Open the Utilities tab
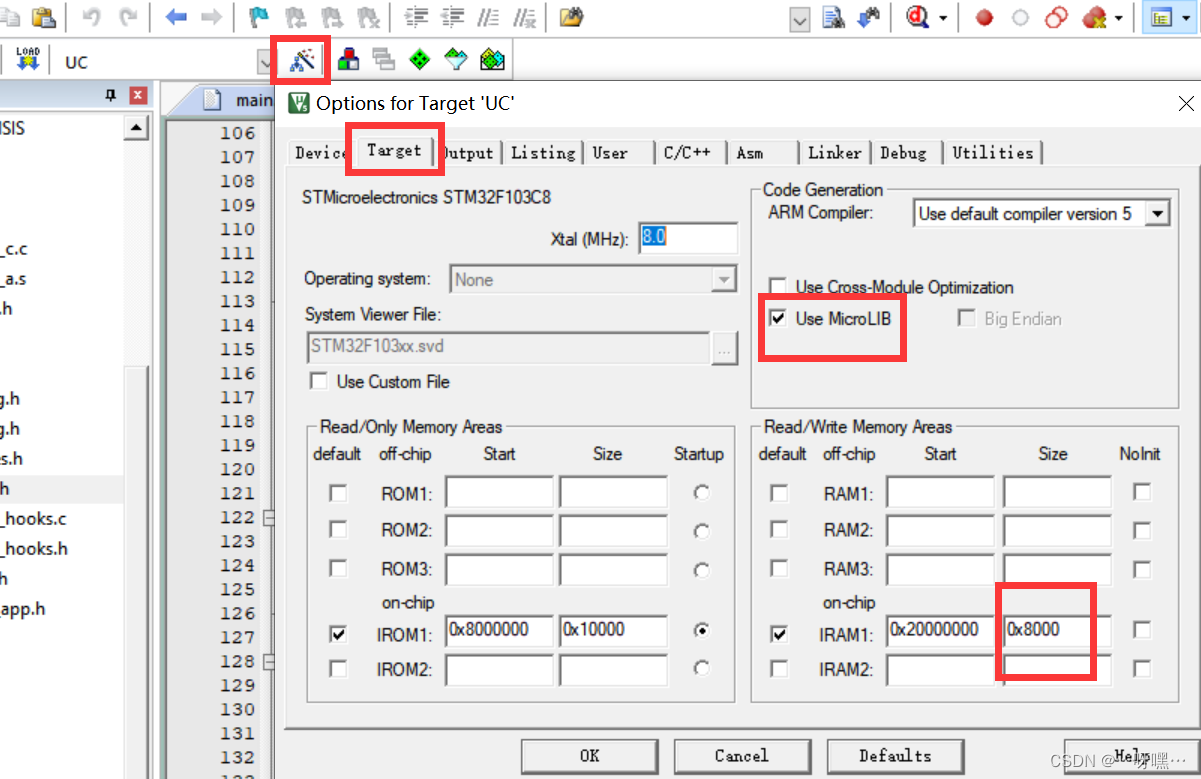This screenshot has height=779, width=1201. [992, 153]
